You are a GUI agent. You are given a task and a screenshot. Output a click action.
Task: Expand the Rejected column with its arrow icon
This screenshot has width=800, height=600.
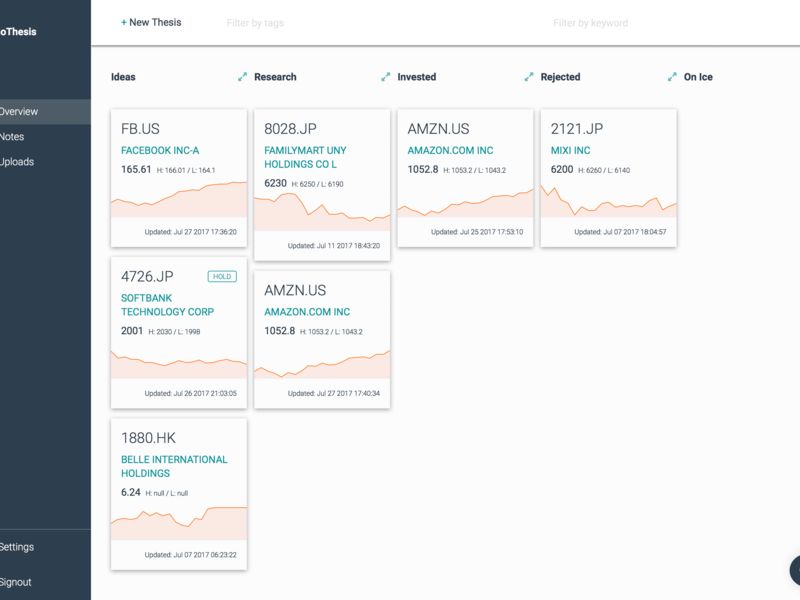click(x=672, y=77)
